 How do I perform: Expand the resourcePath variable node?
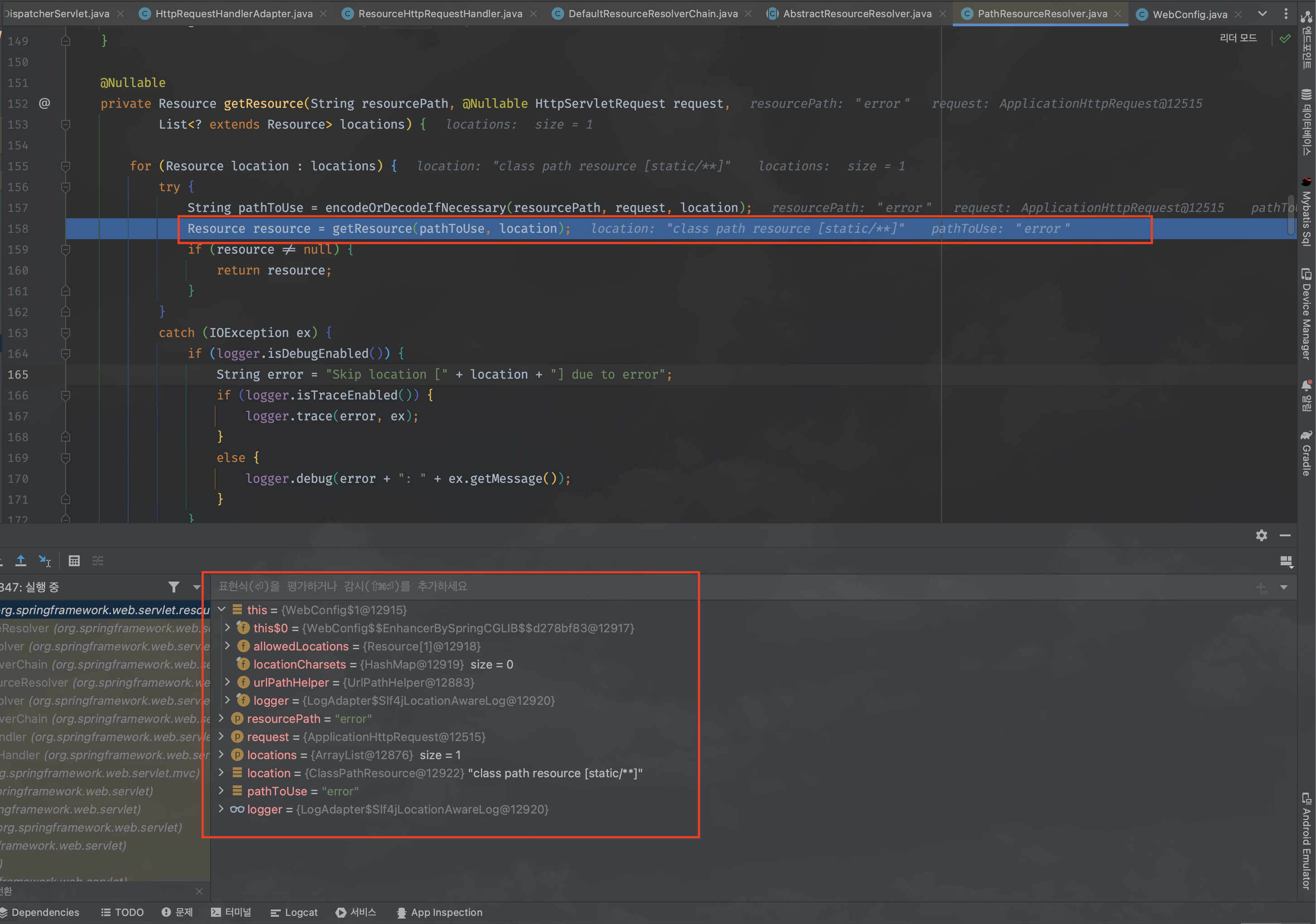[x=221, y=718]
